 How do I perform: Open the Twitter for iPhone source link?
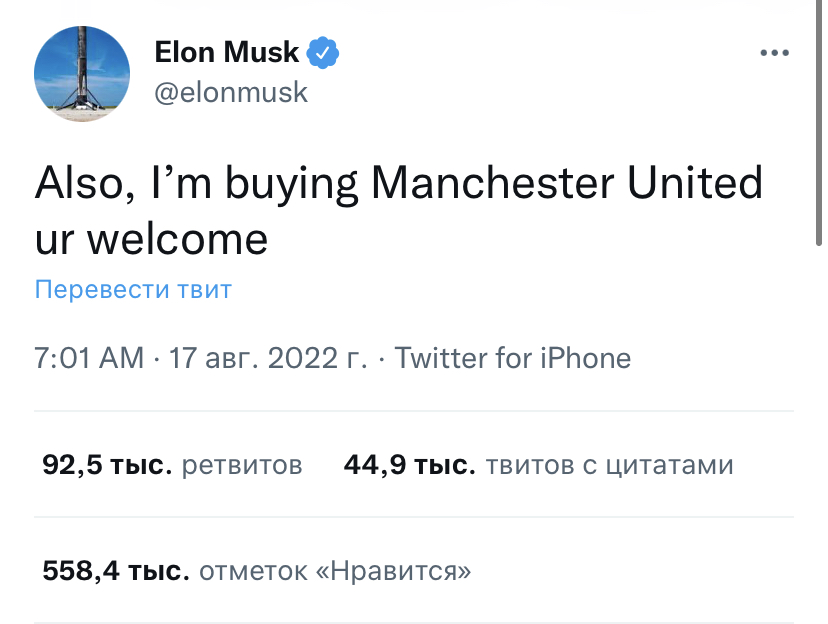click(513, 358)
